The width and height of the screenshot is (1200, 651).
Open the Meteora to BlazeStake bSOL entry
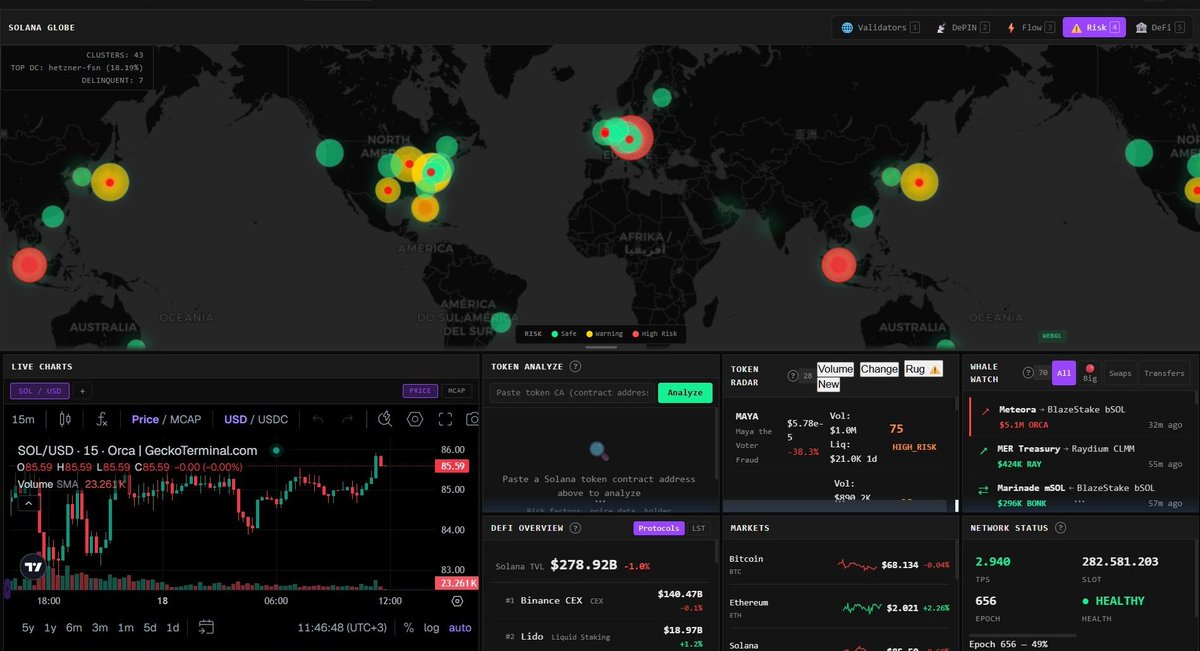pyautogui.click(x=1081, y=417)
